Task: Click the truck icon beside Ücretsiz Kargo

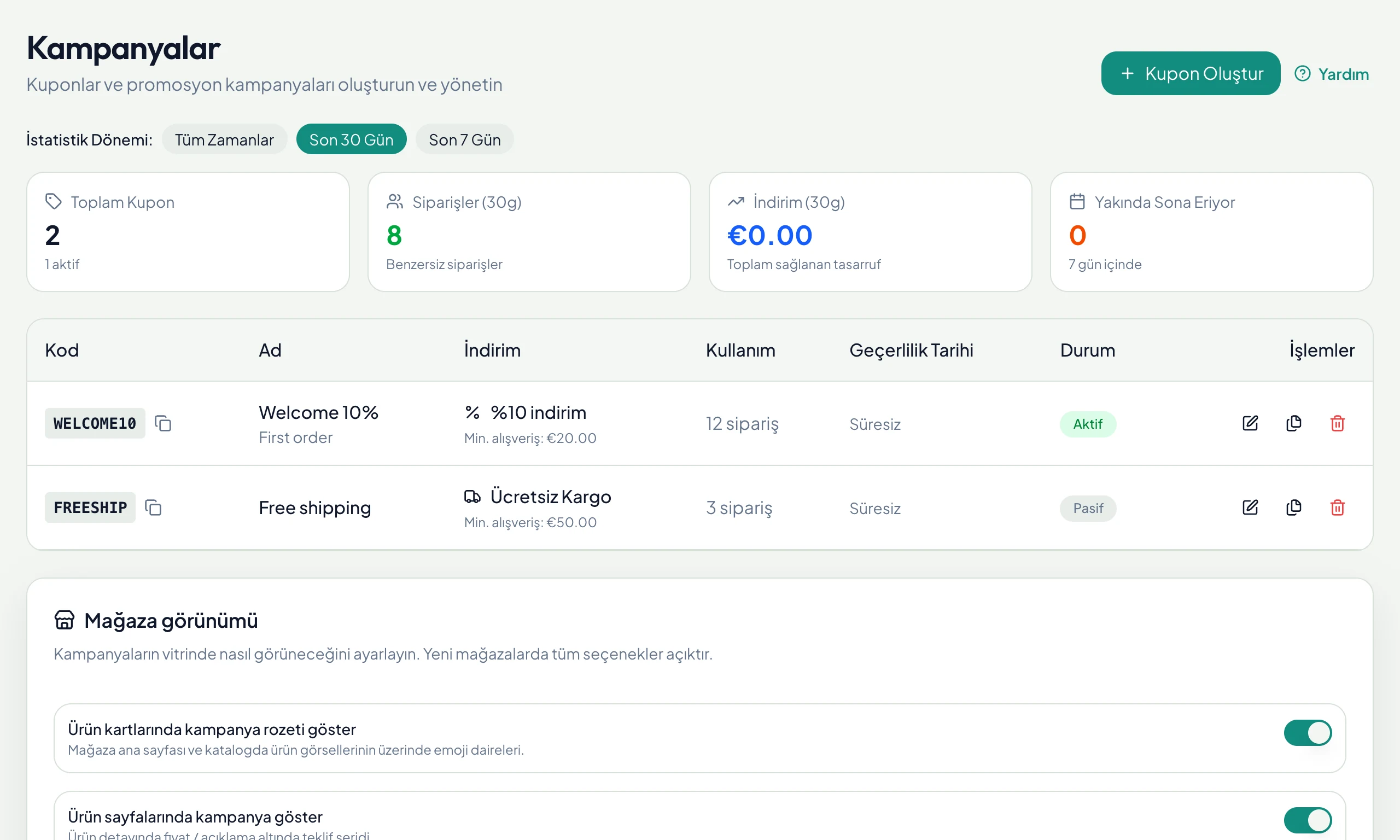Action: click(472, 497)
